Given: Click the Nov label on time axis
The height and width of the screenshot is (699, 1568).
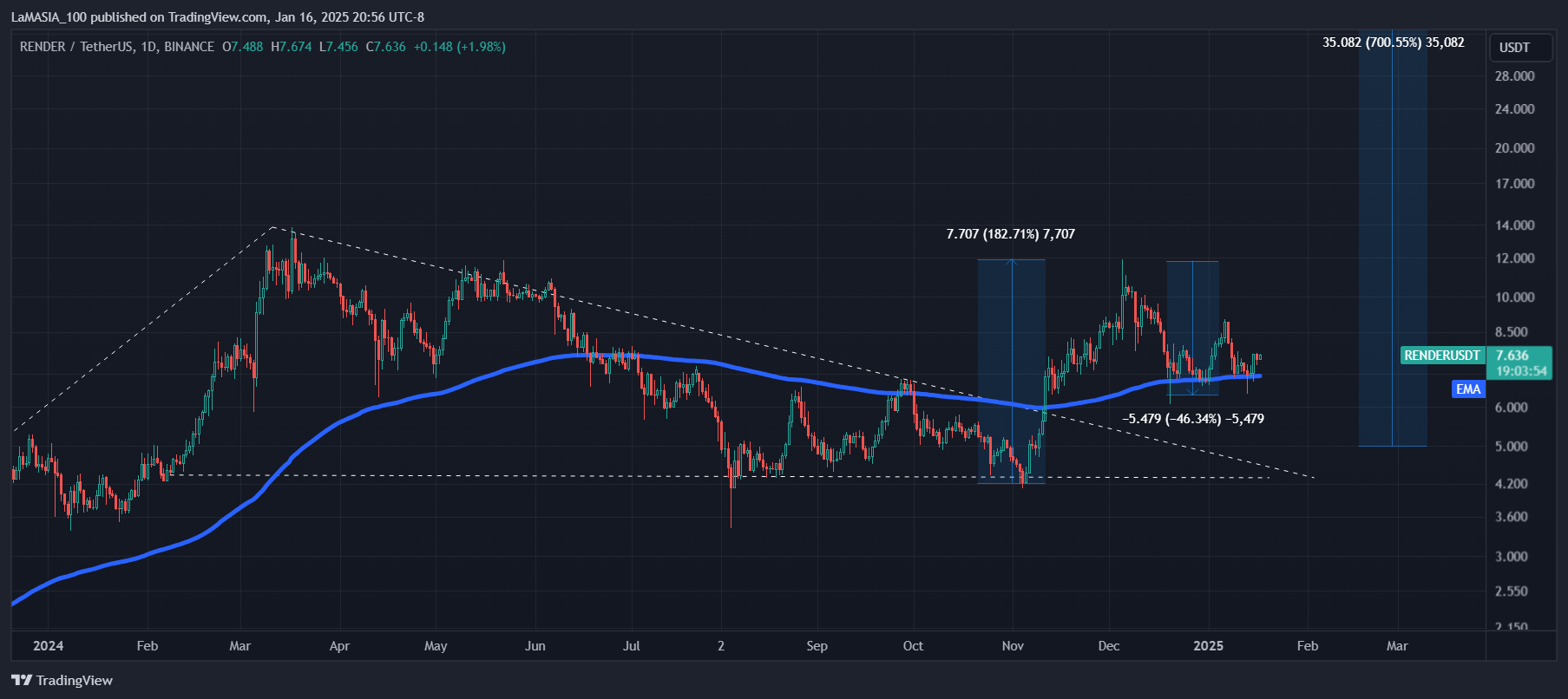Looking at the screenshot, I should tap(1013, 646).
